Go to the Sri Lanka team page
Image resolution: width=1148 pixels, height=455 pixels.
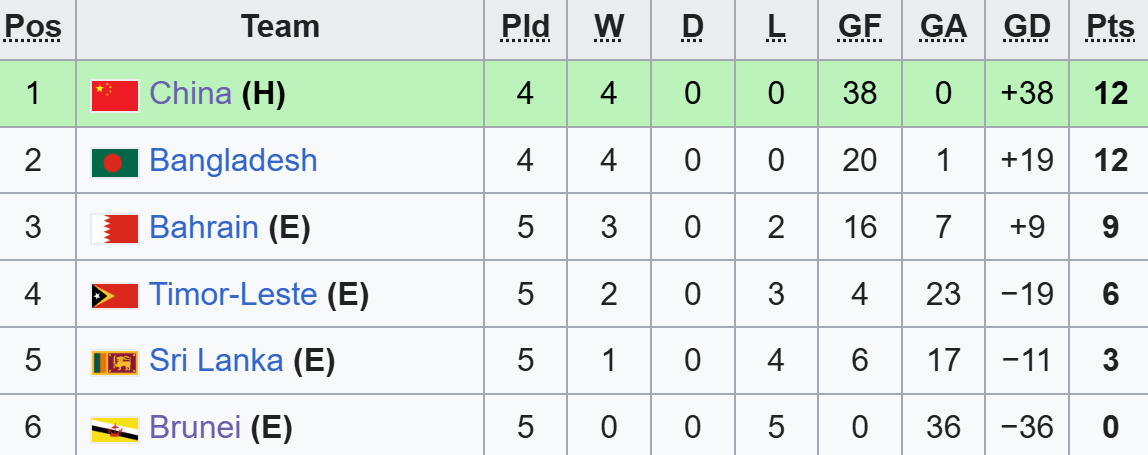coord(216,361)
